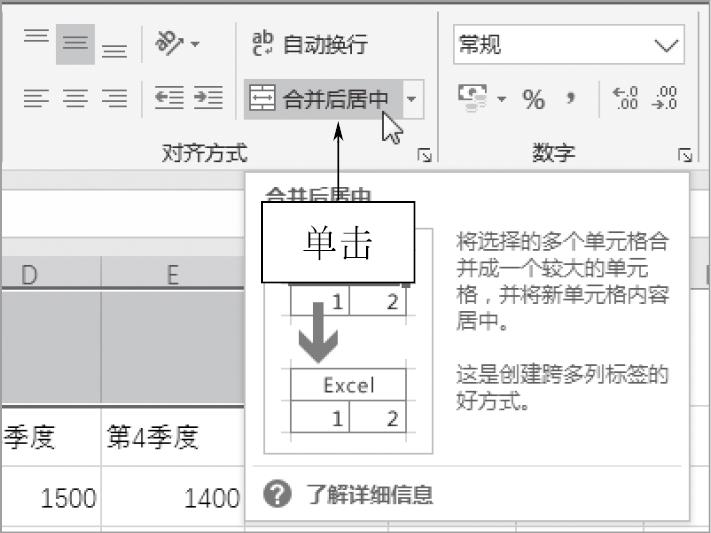Click the Bottom Align icon
The width and height of the screenshot is (711, 533).
click(114, 51)
